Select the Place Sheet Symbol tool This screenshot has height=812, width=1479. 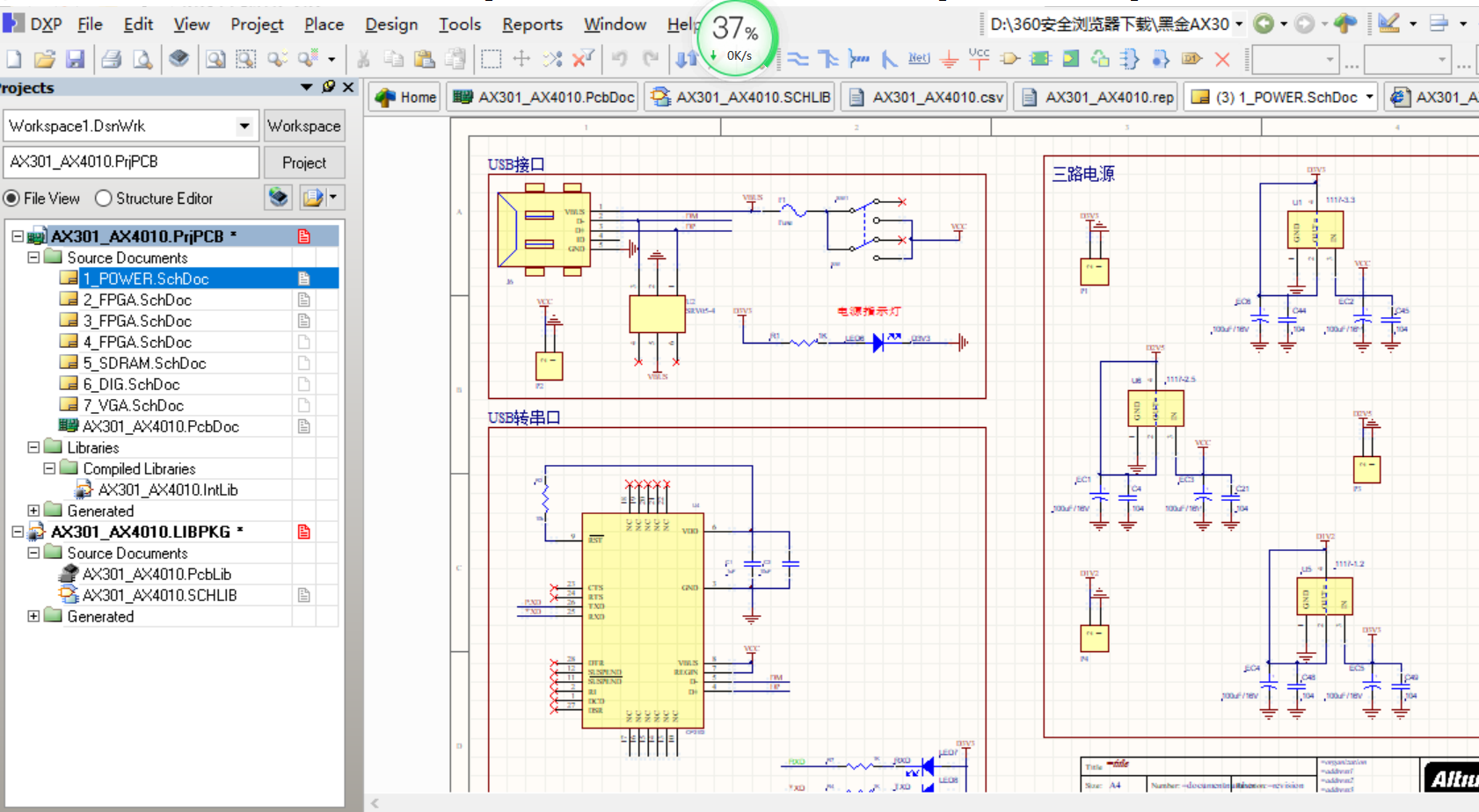pyautogui.click(x=1040, y=59)
